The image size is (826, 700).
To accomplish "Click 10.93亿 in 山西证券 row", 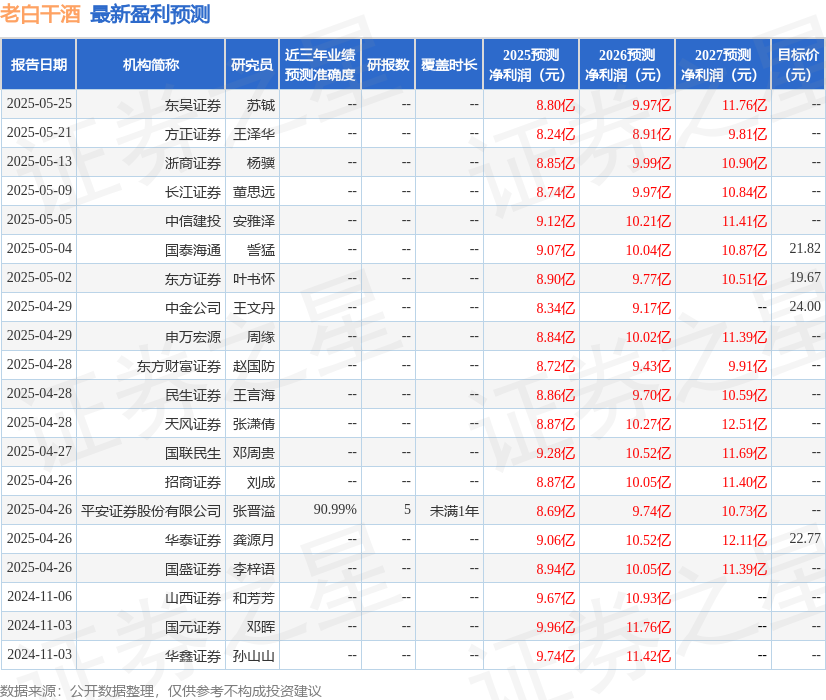I will click(x=648, y=598).
